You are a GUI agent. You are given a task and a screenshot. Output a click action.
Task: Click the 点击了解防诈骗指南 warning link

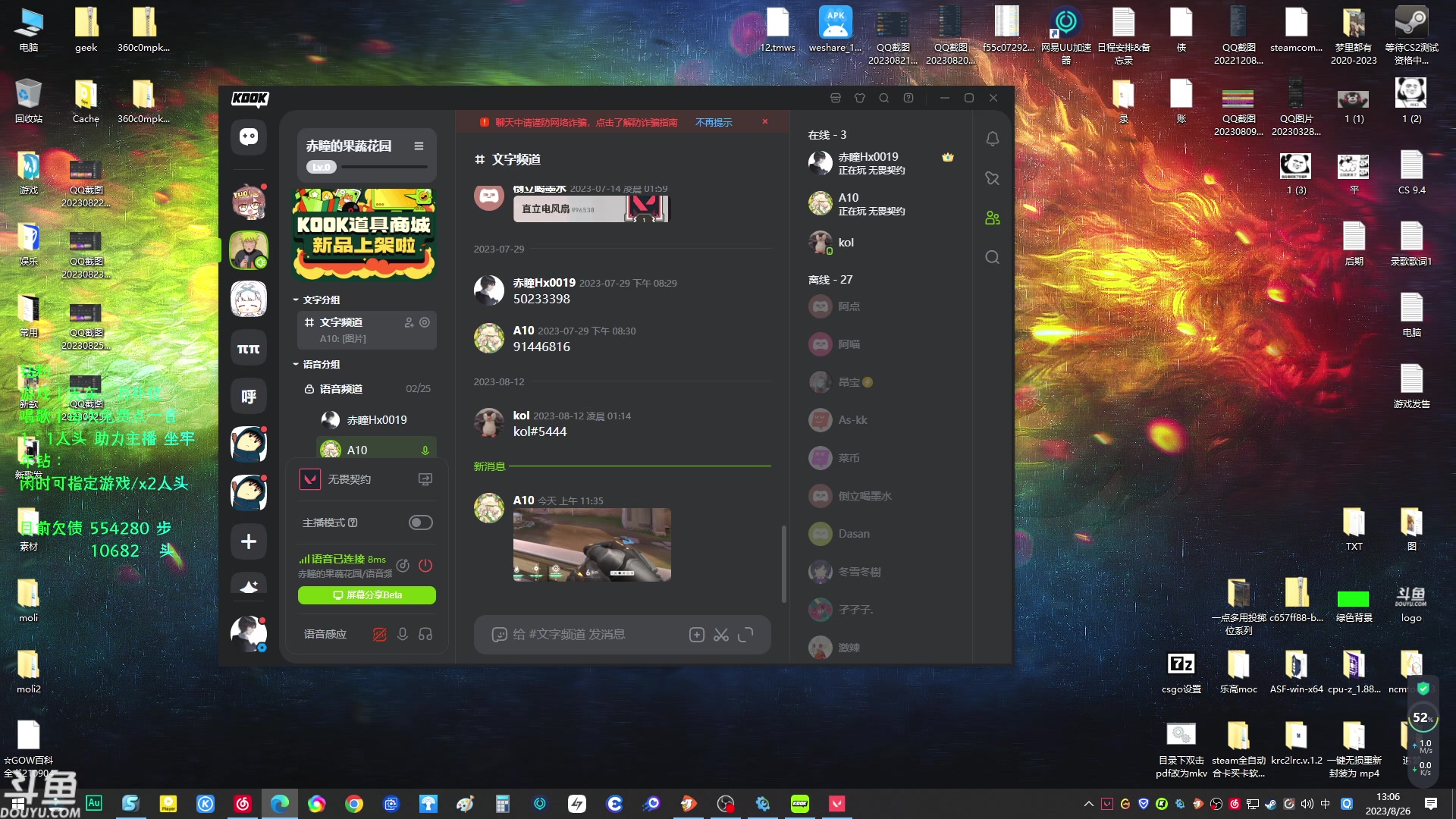point(636,122)
